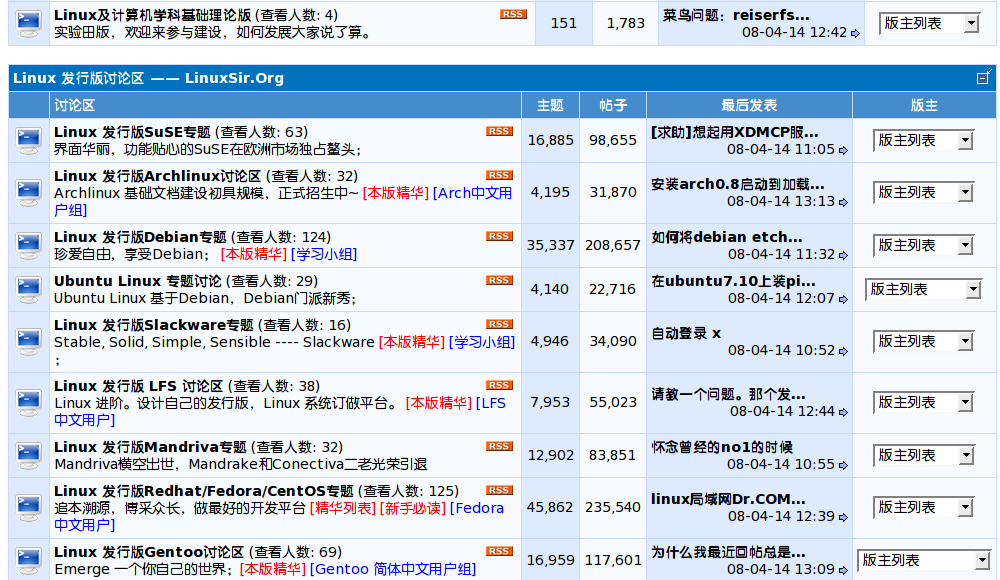Open RSS feed for Debian专题
The width and height of the screenshot is (1000, 580).
pos(499,237)
